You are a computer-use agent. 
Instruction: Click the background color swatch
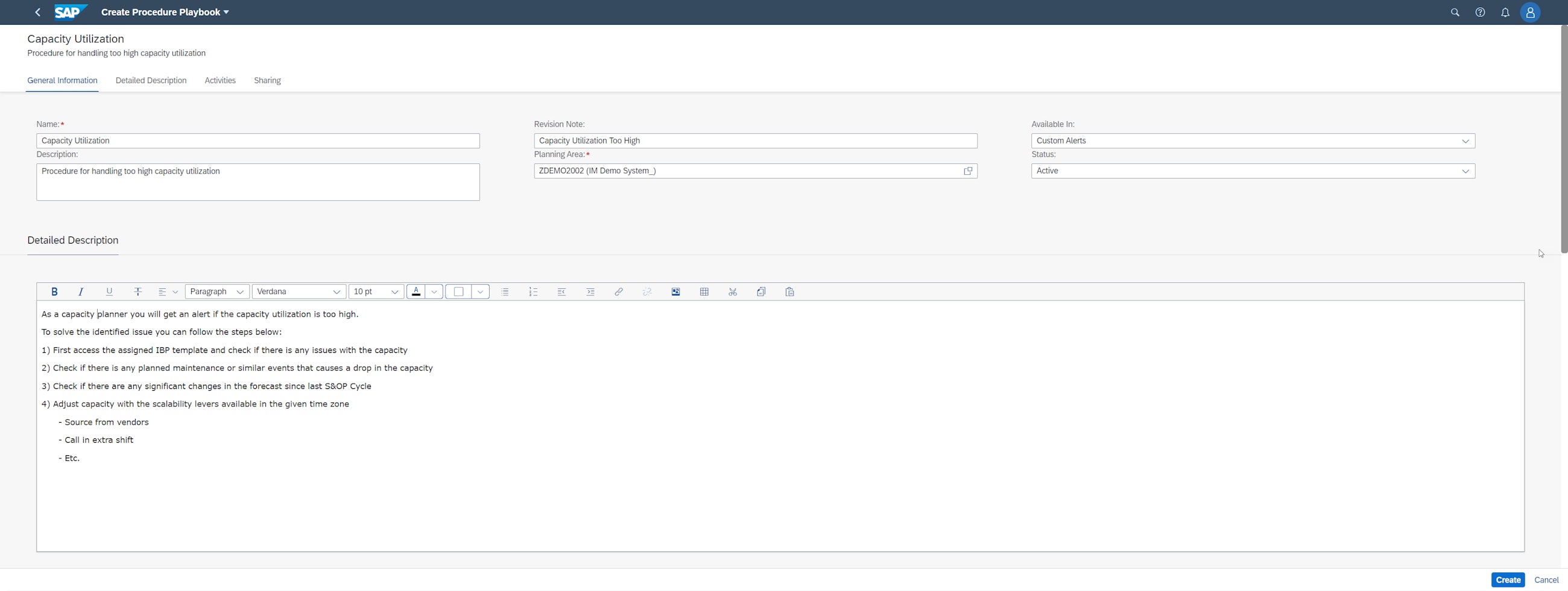459,291
